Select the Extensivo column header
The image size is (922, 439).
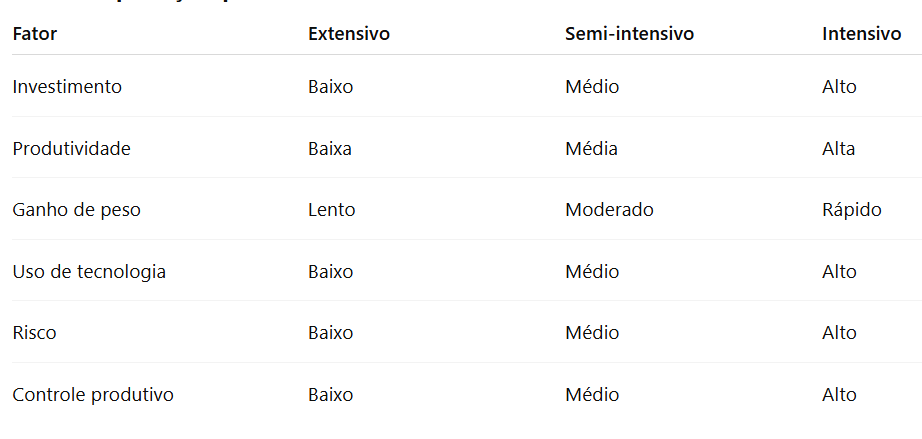(348, 34)
